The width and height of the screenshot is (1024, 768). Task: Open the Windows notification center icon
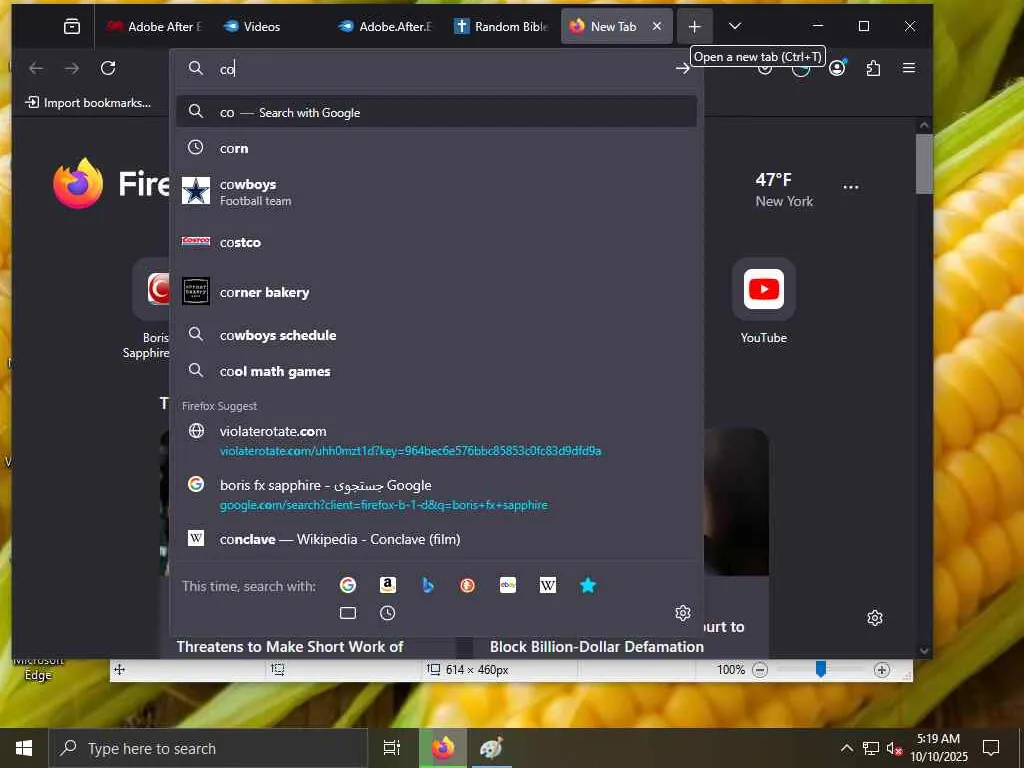pos(991,748)
